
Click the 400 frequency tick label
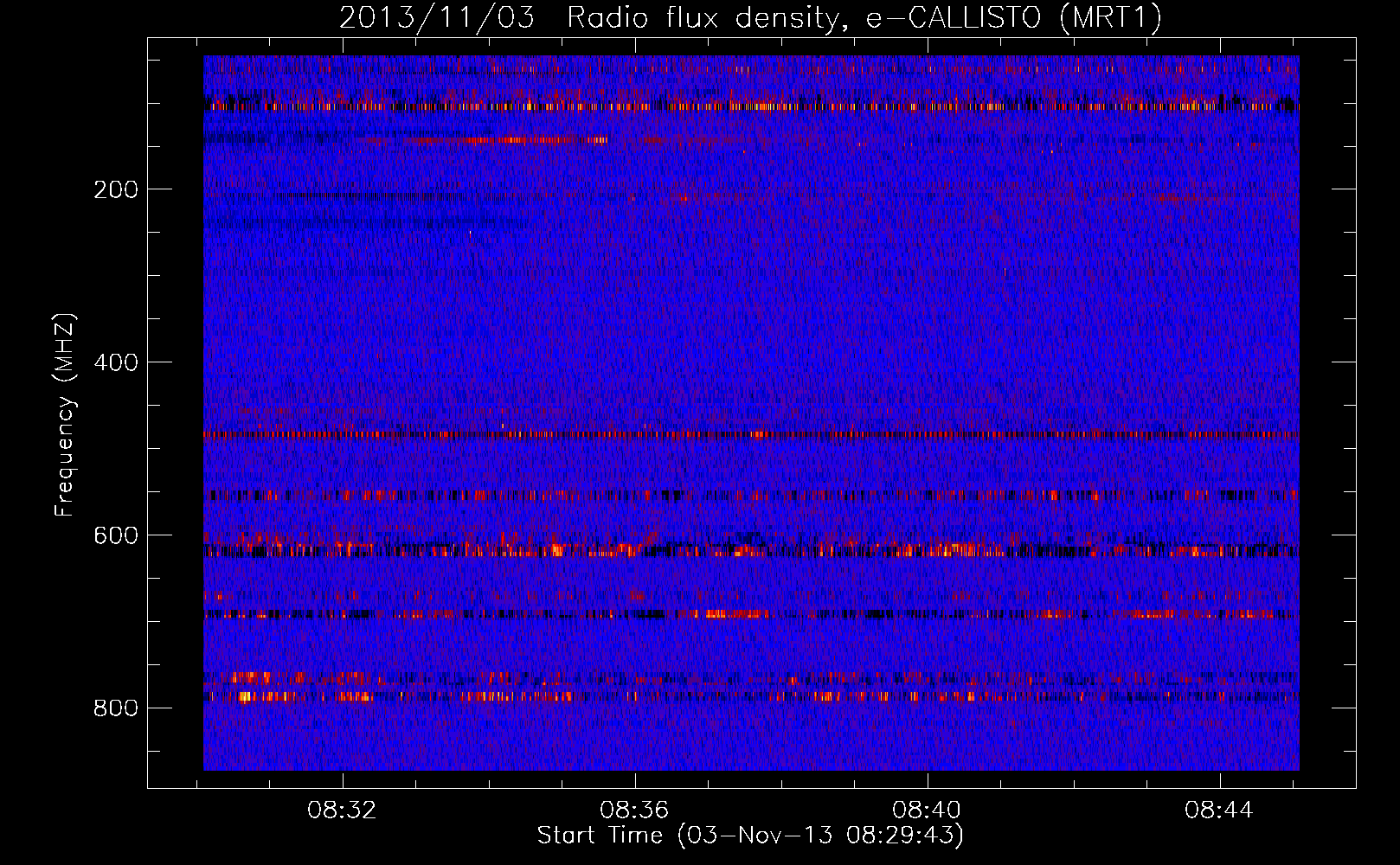click(x=116, y=362)
